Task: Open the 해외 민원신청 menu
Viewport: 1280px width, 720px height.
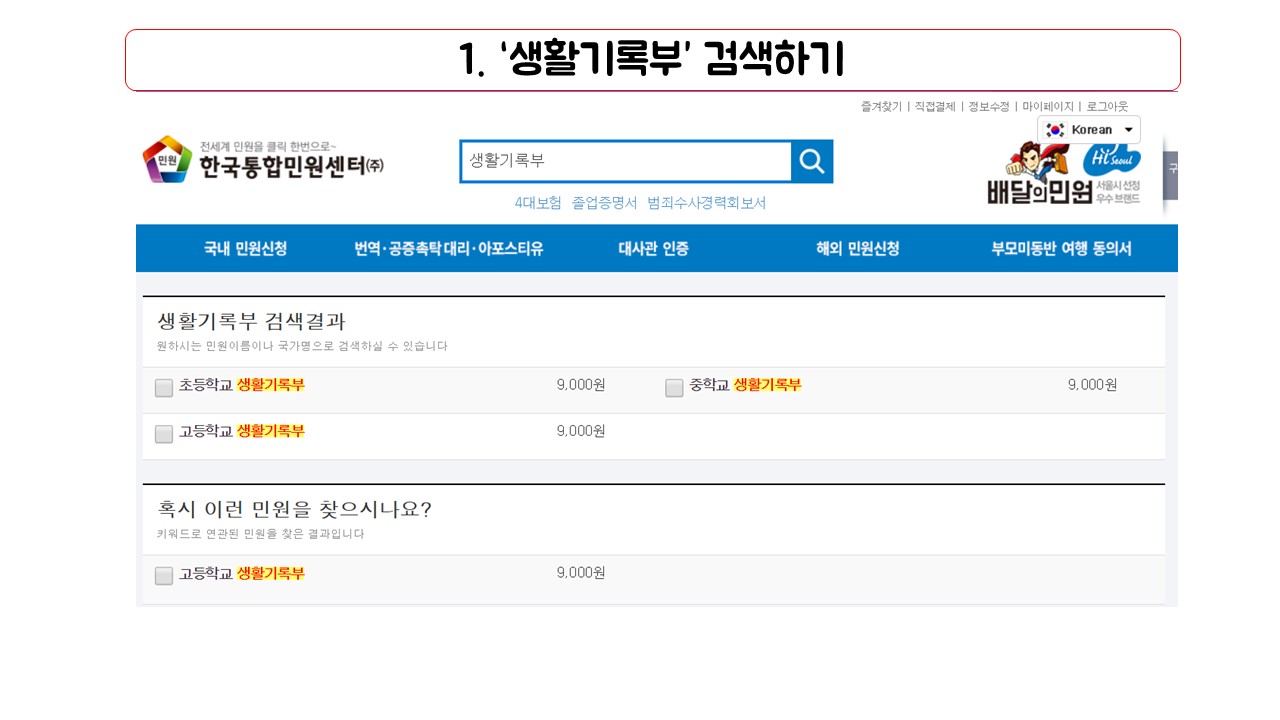Action: click(857, 249)
